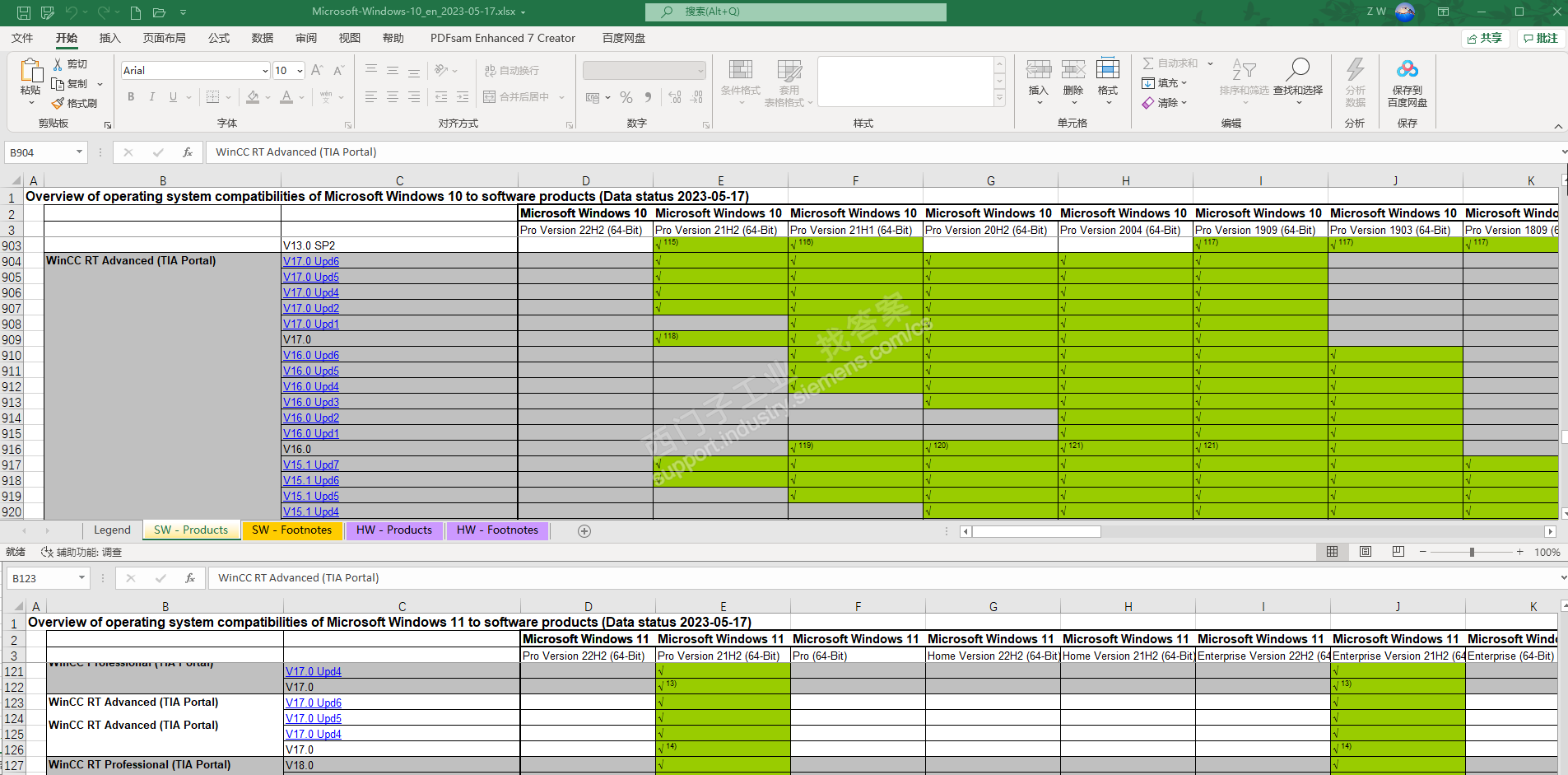The height and width of the screenshot is (775, 1568).
Task: Open the V16.0 Upd1 hyperlink
Action: click(311, 433)
